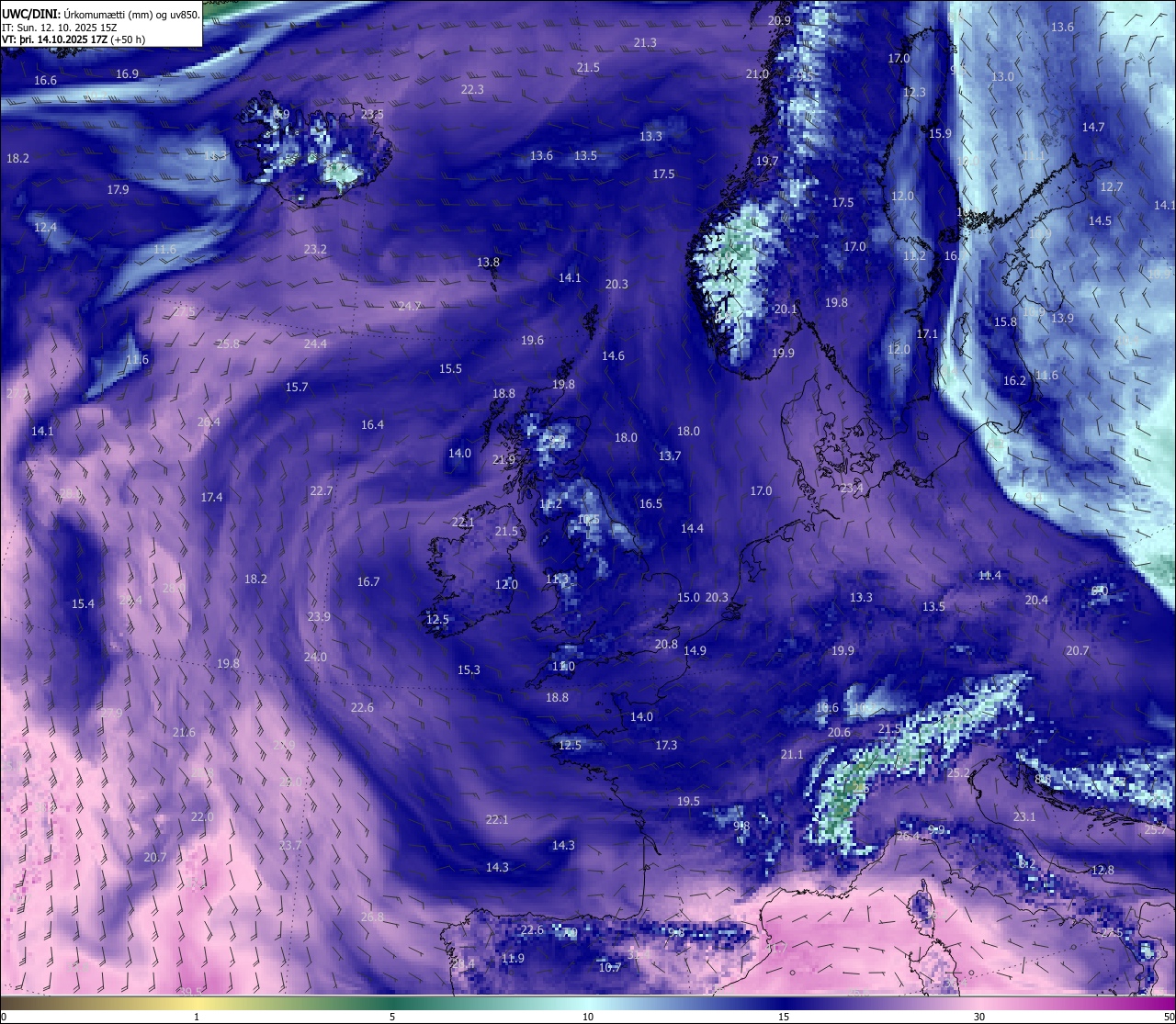The height and width of the screenshot is (1024, 1176).
Task: Click the map value 23.2
Action: [315, 250]
